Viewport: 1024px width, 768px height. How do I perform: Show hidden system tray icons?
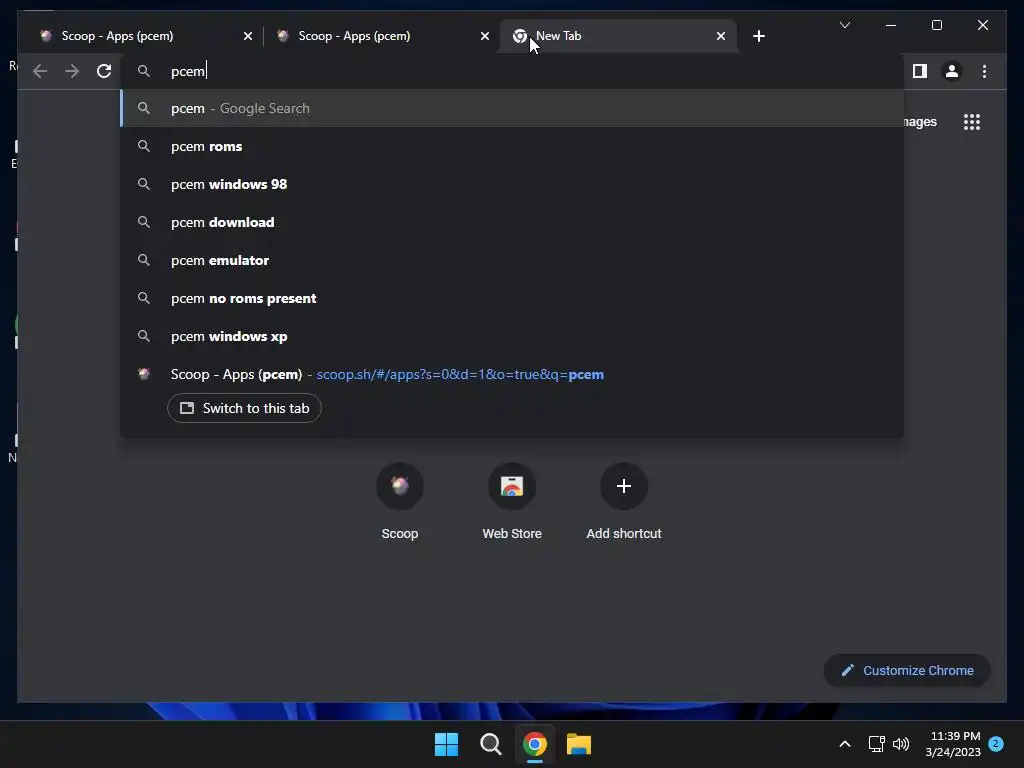(844, 744)
